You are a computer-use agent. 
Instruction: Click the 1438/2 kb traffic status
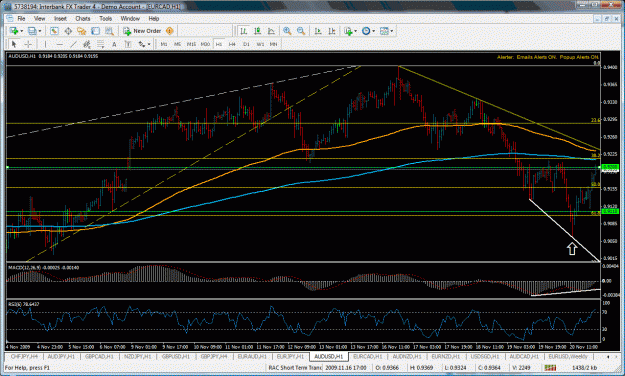[x=585, y=367]
